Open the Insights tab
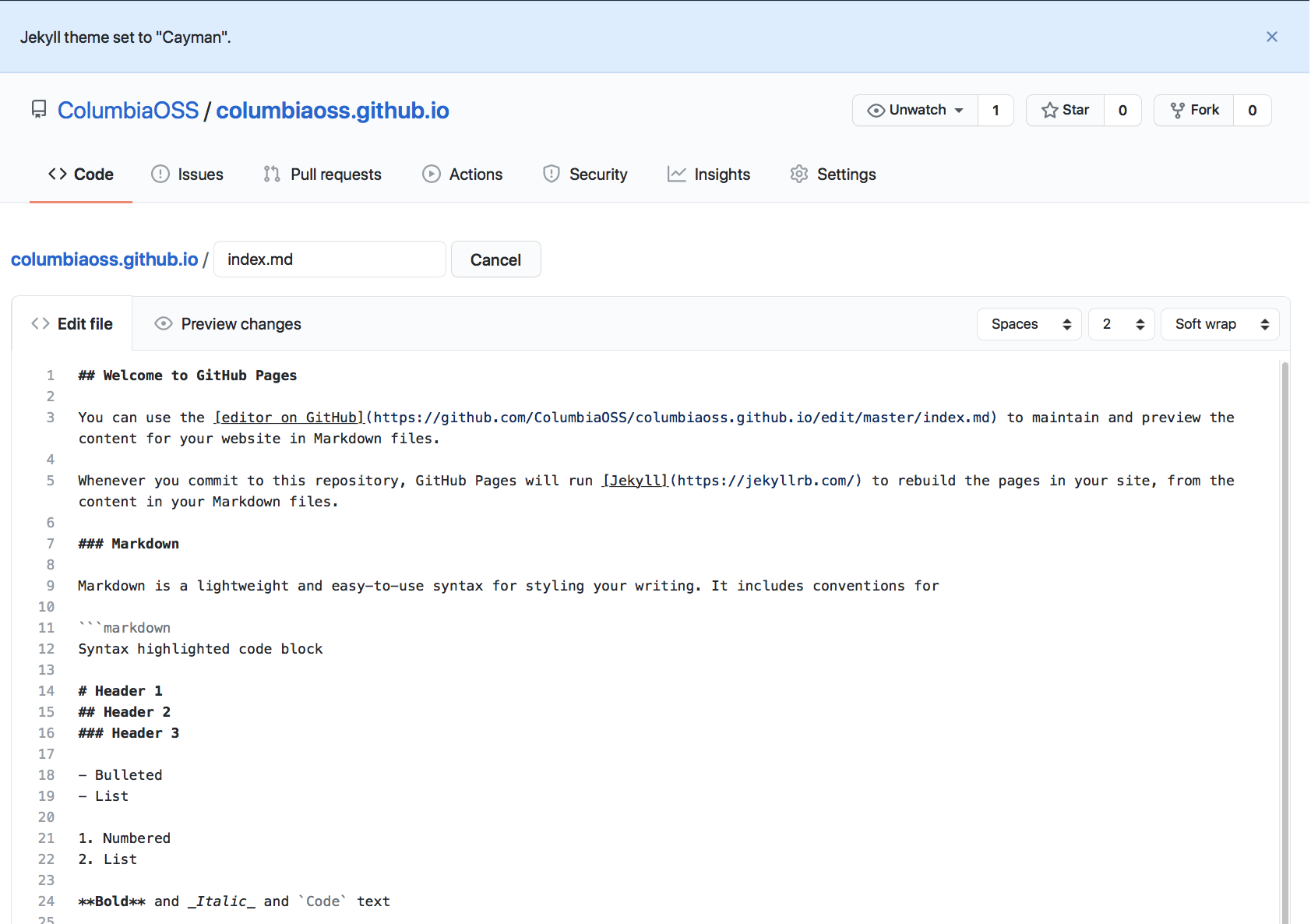 click(709, 175)
